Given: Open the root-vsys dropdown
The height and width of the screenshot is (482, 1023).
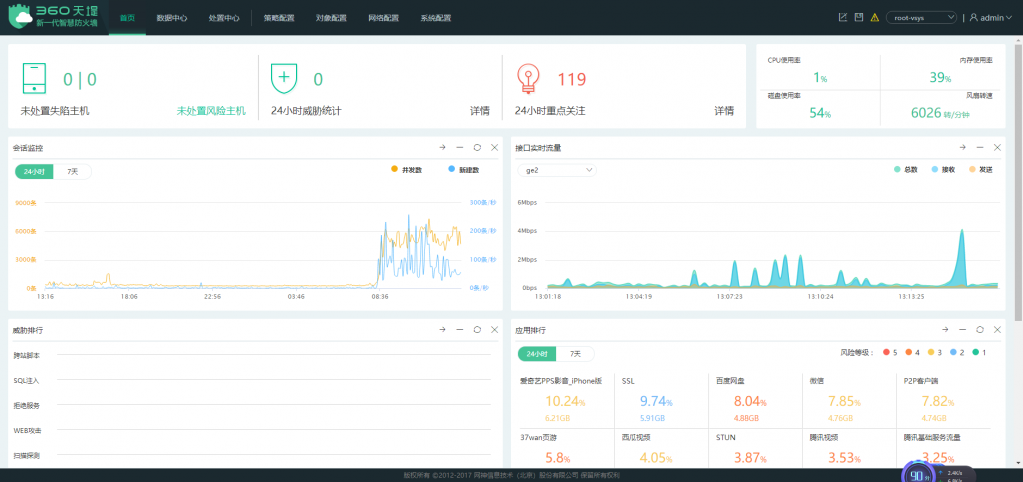Looking at the screenshot, I should click(920, 17).
